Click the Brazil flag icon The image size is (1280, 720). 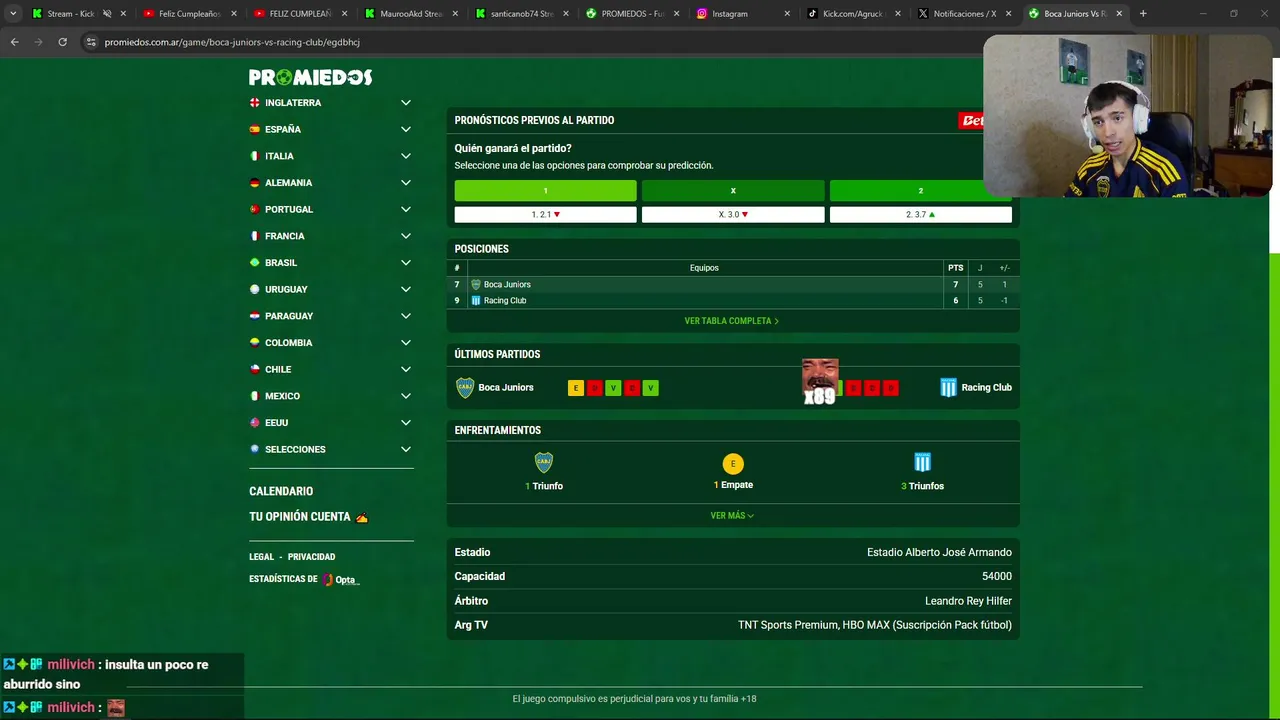tap(255, 262)
